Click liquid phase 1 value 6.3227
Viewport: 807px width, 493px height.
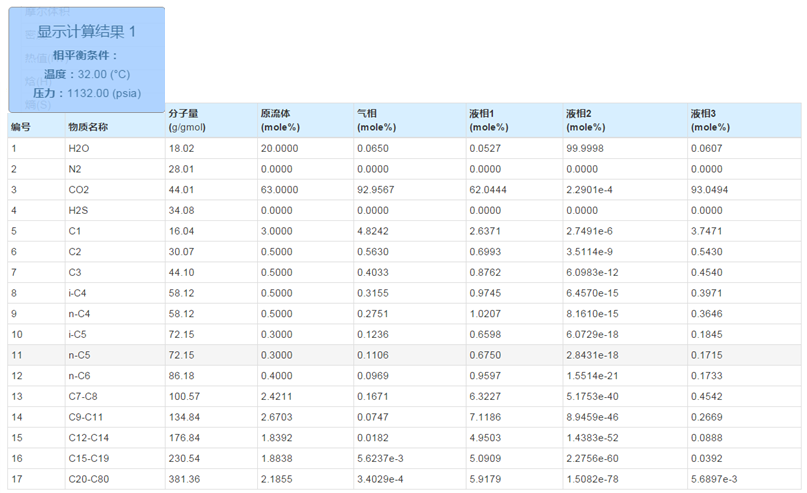click(485, 396)
